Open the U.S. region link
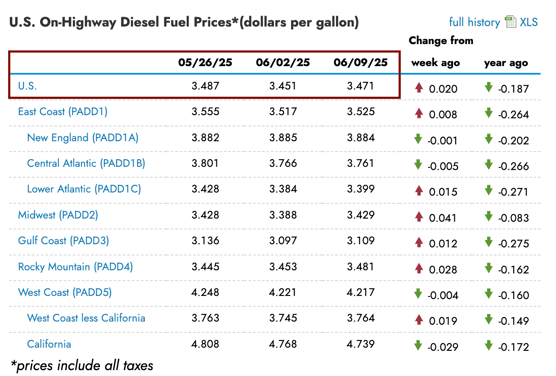Image resolution: width=556 pixels, height=376 pixels. click(x=27, y=86)
